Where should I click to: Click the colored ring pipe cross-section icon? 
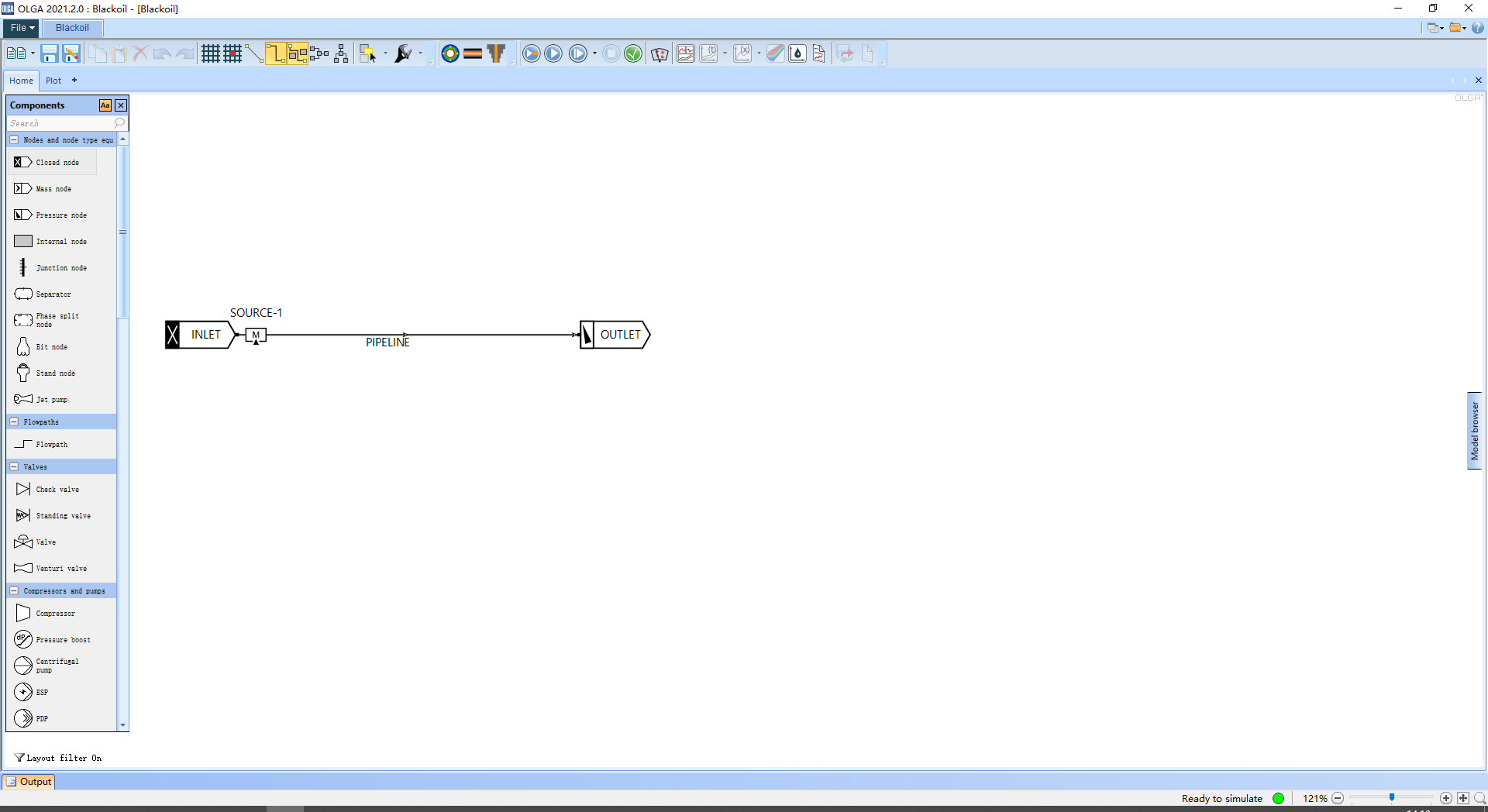pos(450,53)
